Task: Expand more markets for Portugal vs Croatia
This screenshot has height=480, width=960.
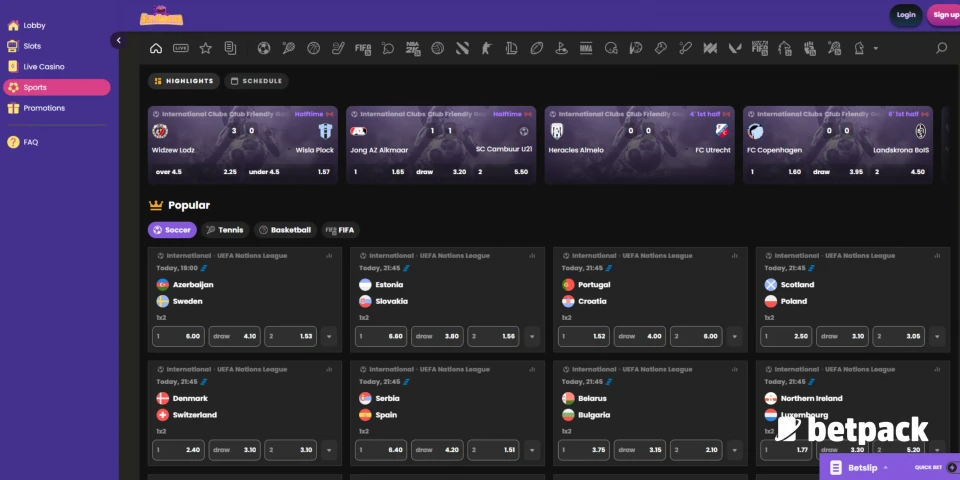Action: point(737,337)
